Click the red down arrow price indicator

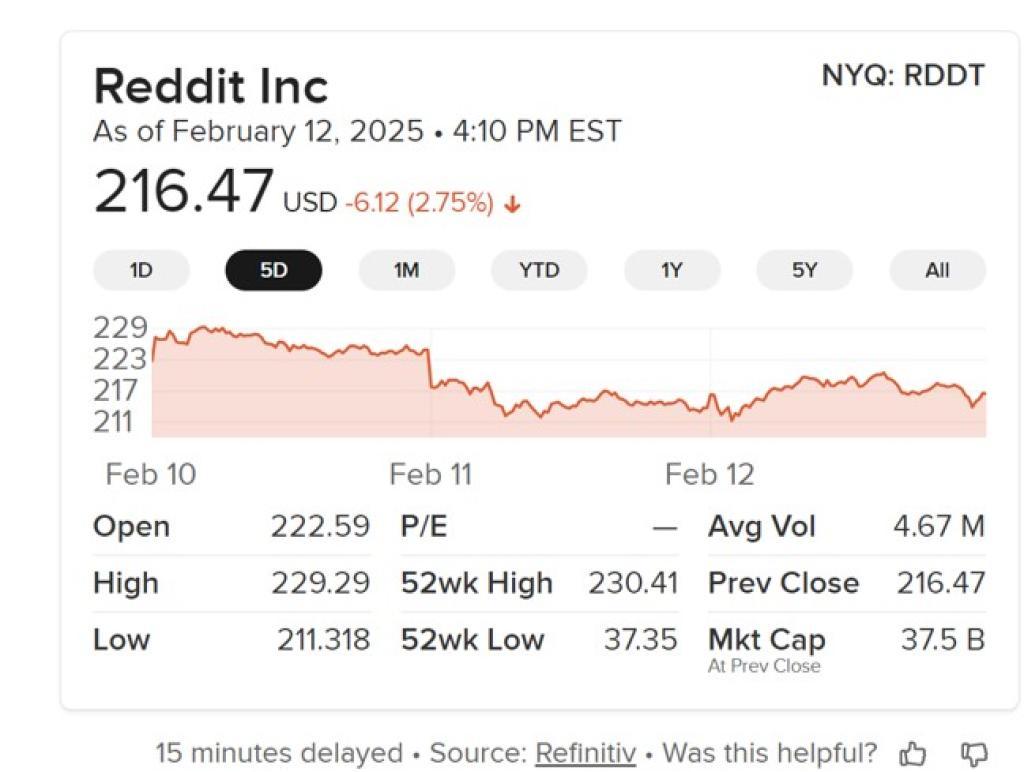(x=513, y=204)
